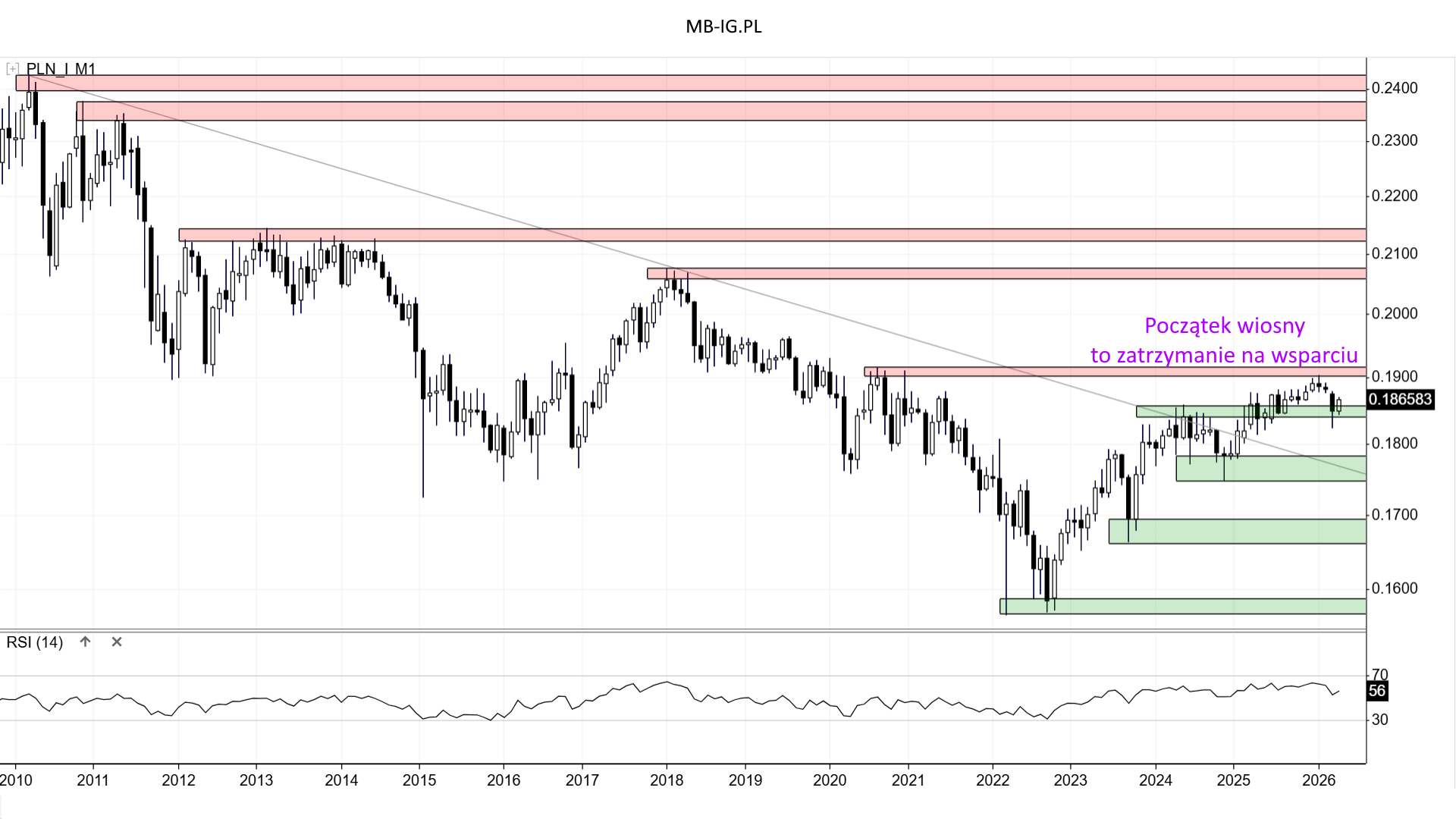Click the 0.2000 level on the price axis
The width and height of the screenshot is (1456, 819).
(x=1394, y=314)
